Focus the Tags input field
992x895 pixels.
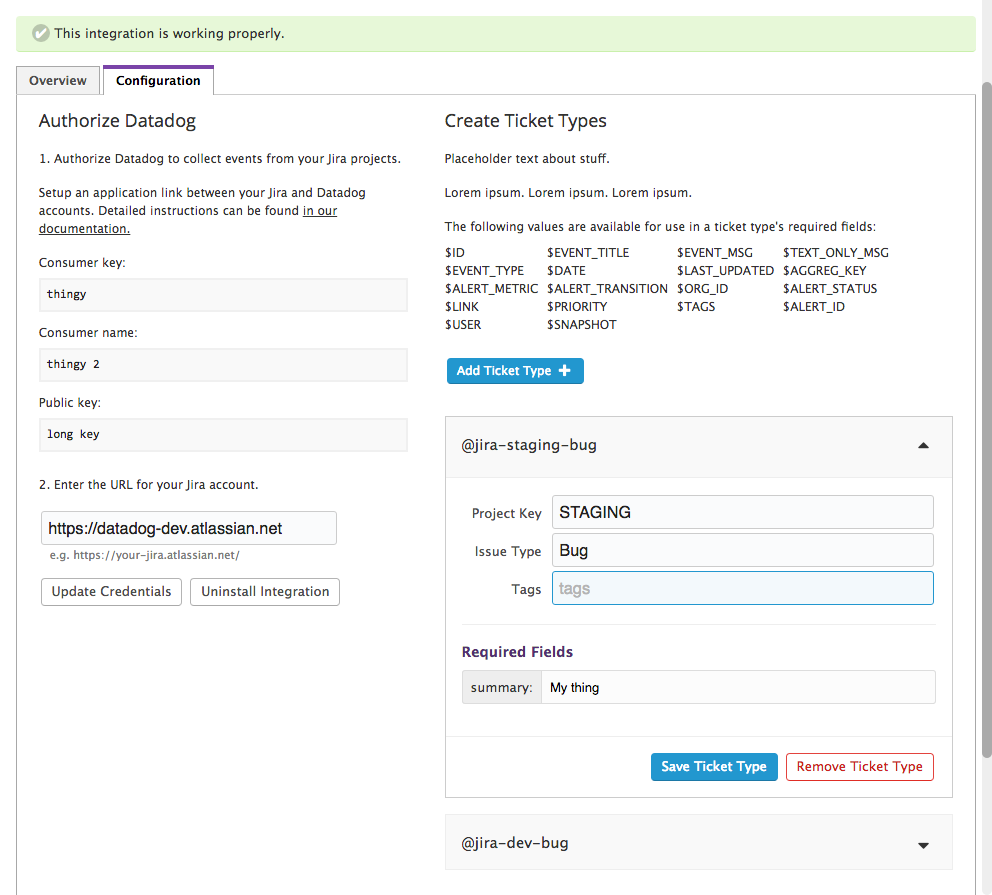tap(742, 588)
